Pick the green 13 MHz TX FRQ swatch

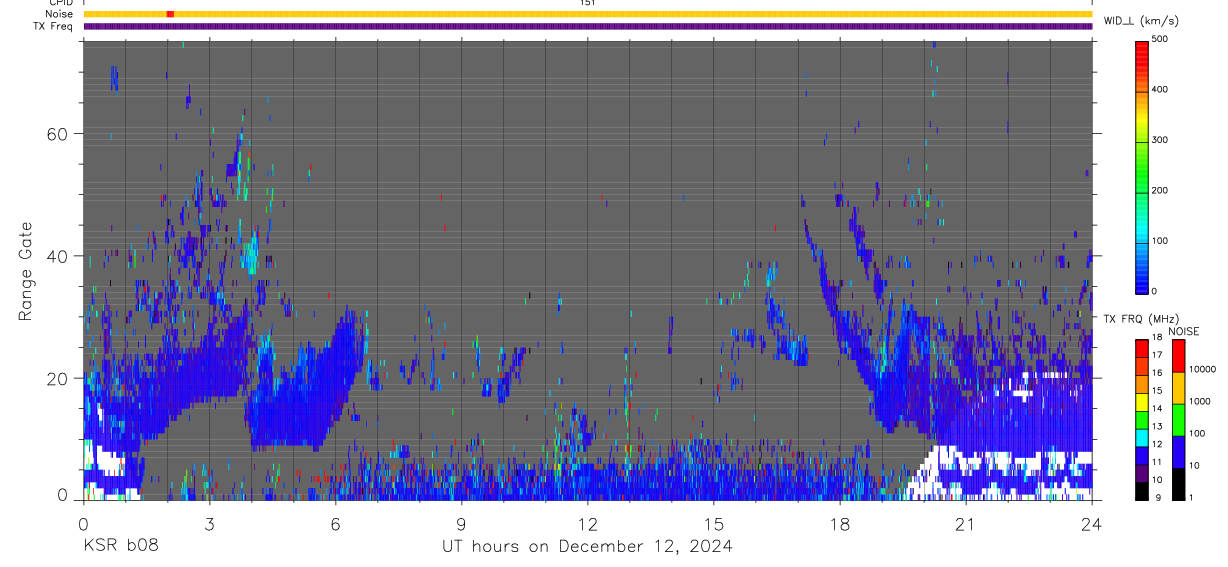1142,419
